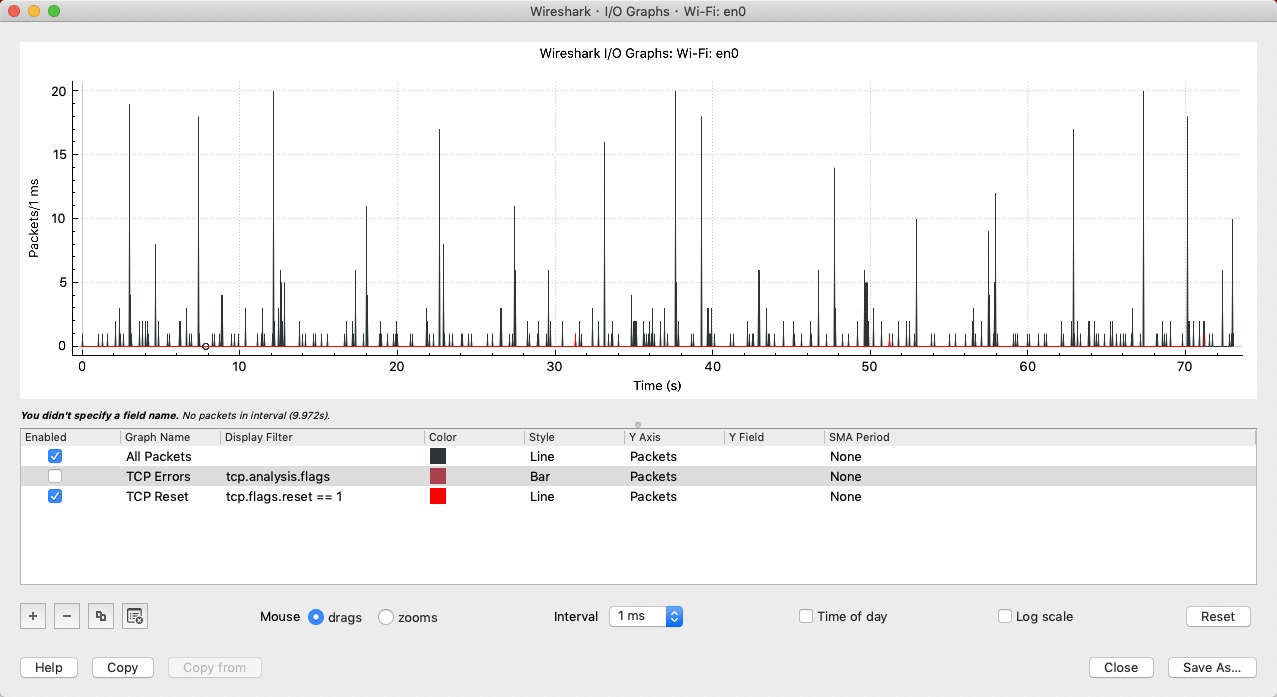Duplicate the selected graph
This screenshot has height=697, width=1277.
click(101, 617)
